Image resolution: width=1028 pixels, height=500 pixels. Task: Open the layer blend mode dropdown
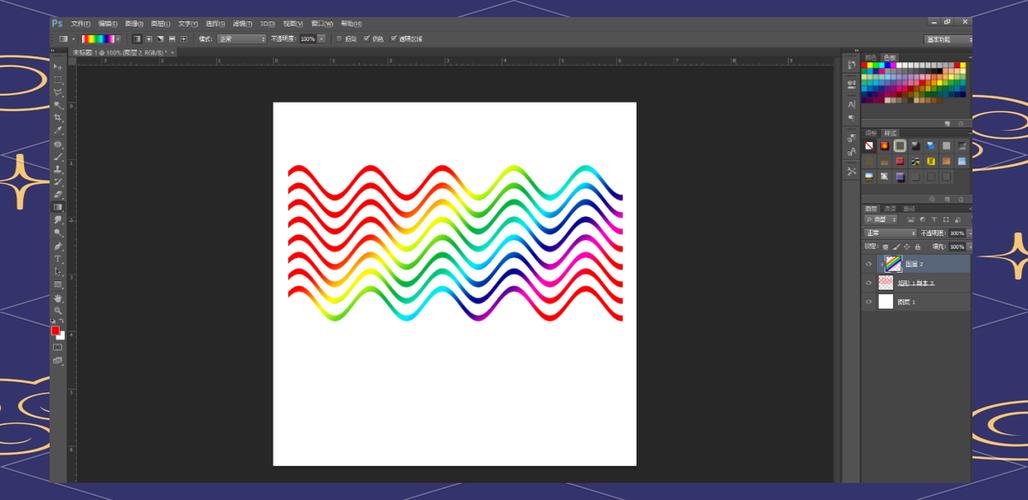point(890,233)
